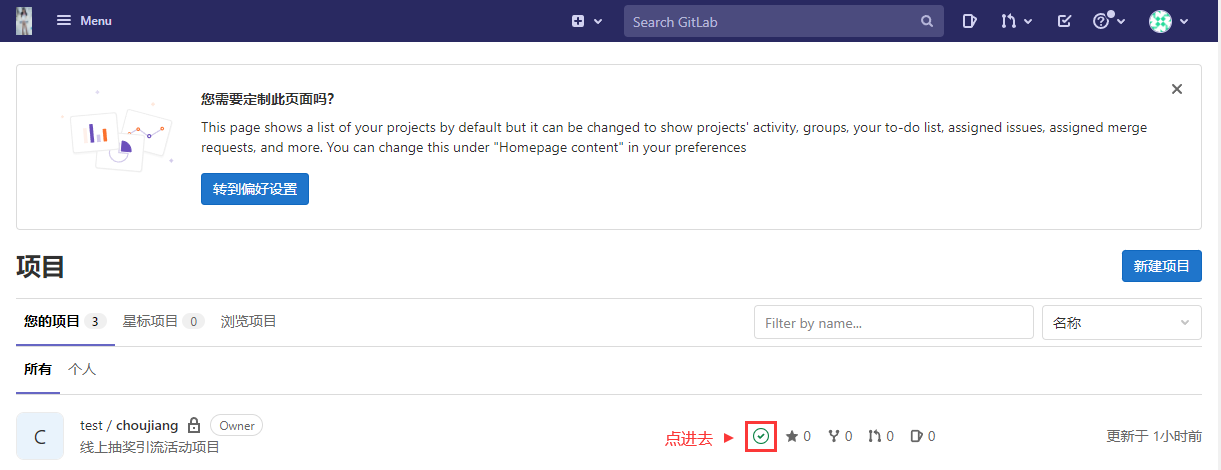Open the To-Do list checkmark icon

pos(1064,21)
